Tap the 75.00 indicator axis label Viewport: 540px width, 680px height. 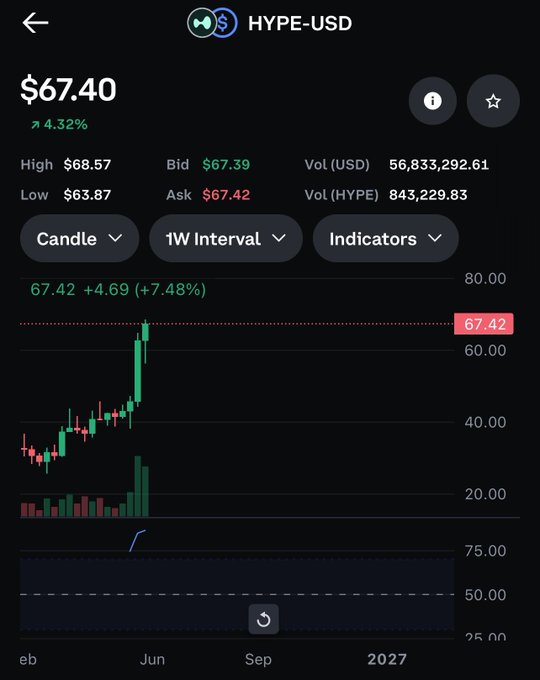click(x=485, y=551)
